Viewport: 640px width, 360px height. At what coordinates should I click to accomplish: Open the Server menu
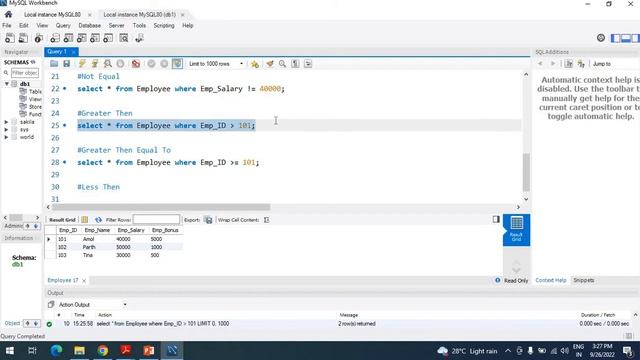point(116,25)
